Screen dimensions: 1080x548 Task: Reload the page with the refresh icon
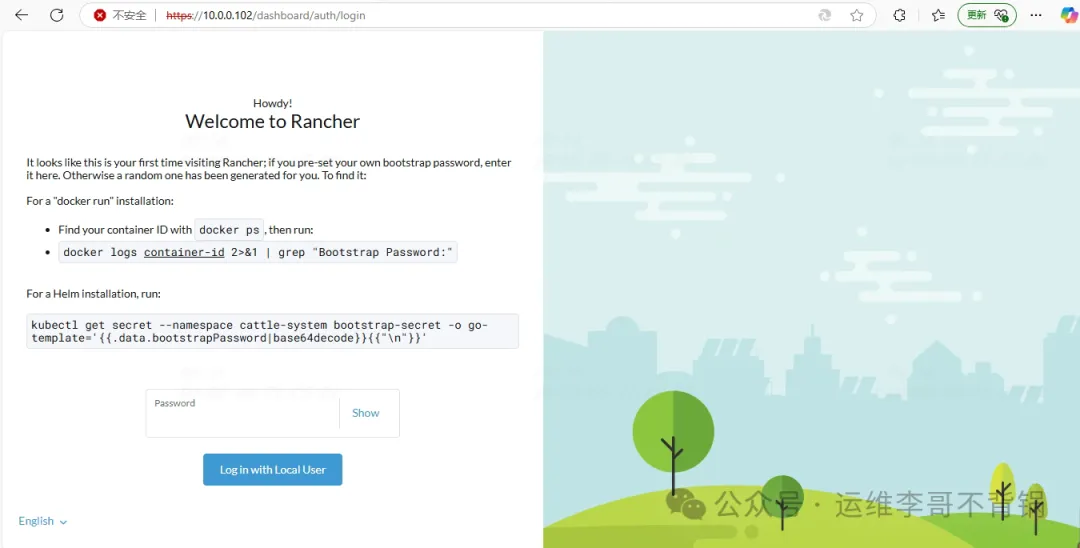pyautogui.click(x=57, y=15)
